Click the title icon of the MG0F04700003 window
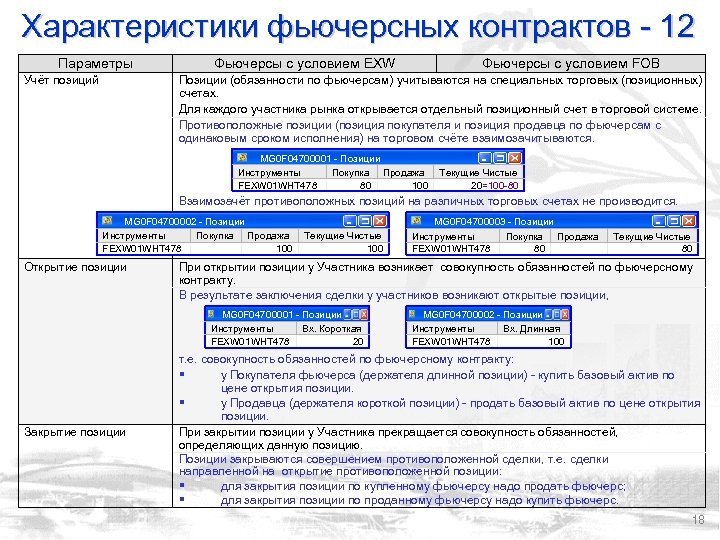720x540 pixels. (416, 221)
